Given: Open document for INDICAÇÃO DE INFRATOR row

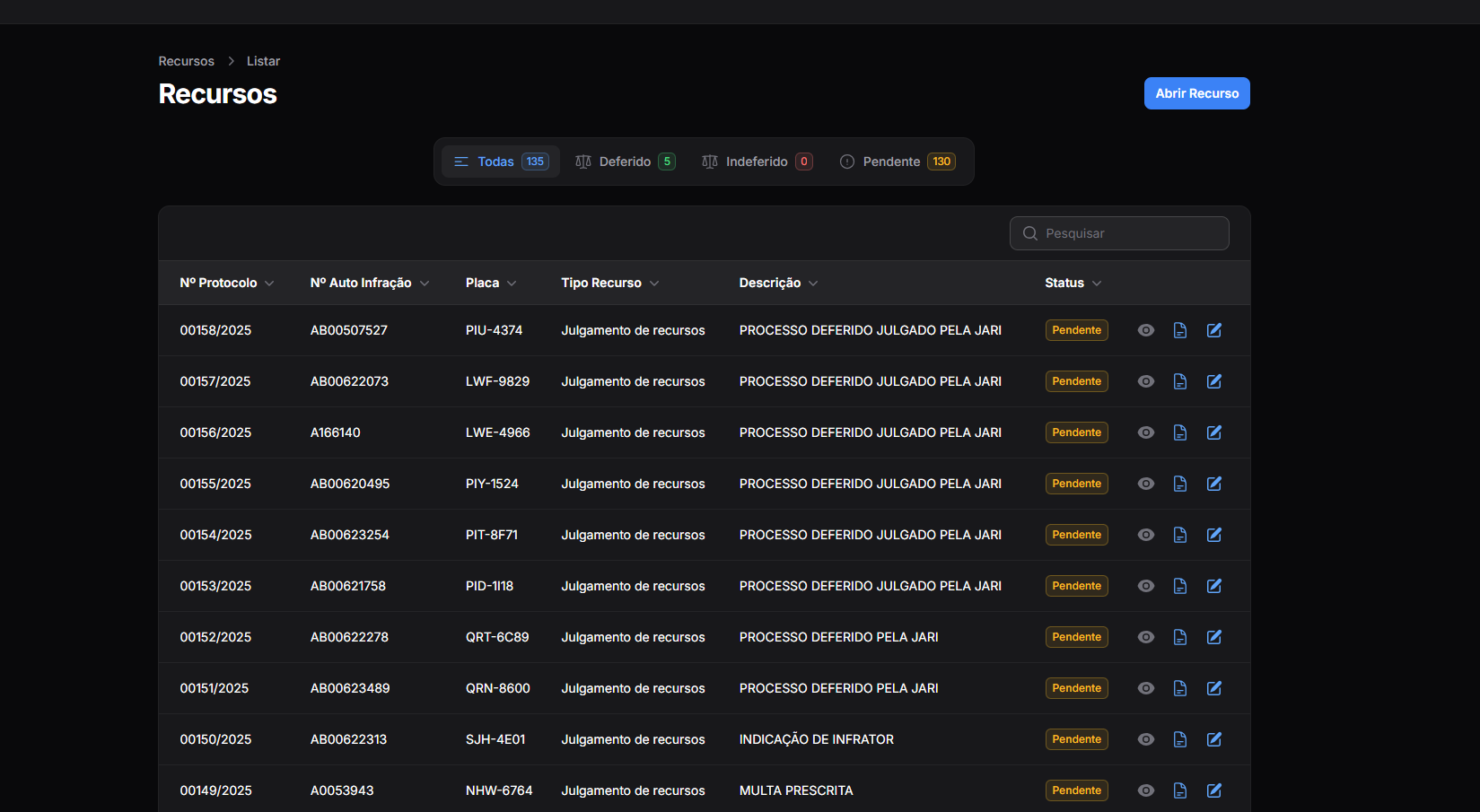Looking at the screenshot, I should coord(1180,739).
